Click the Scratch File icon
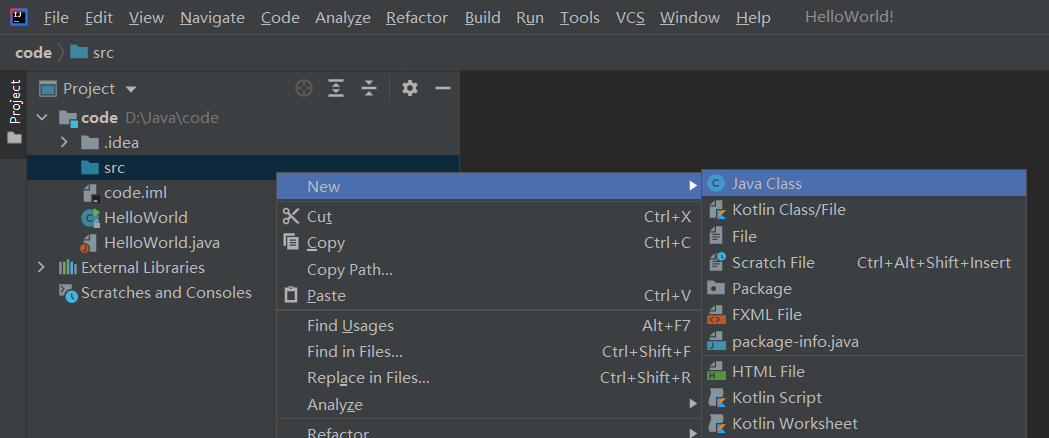 (717, 262)
